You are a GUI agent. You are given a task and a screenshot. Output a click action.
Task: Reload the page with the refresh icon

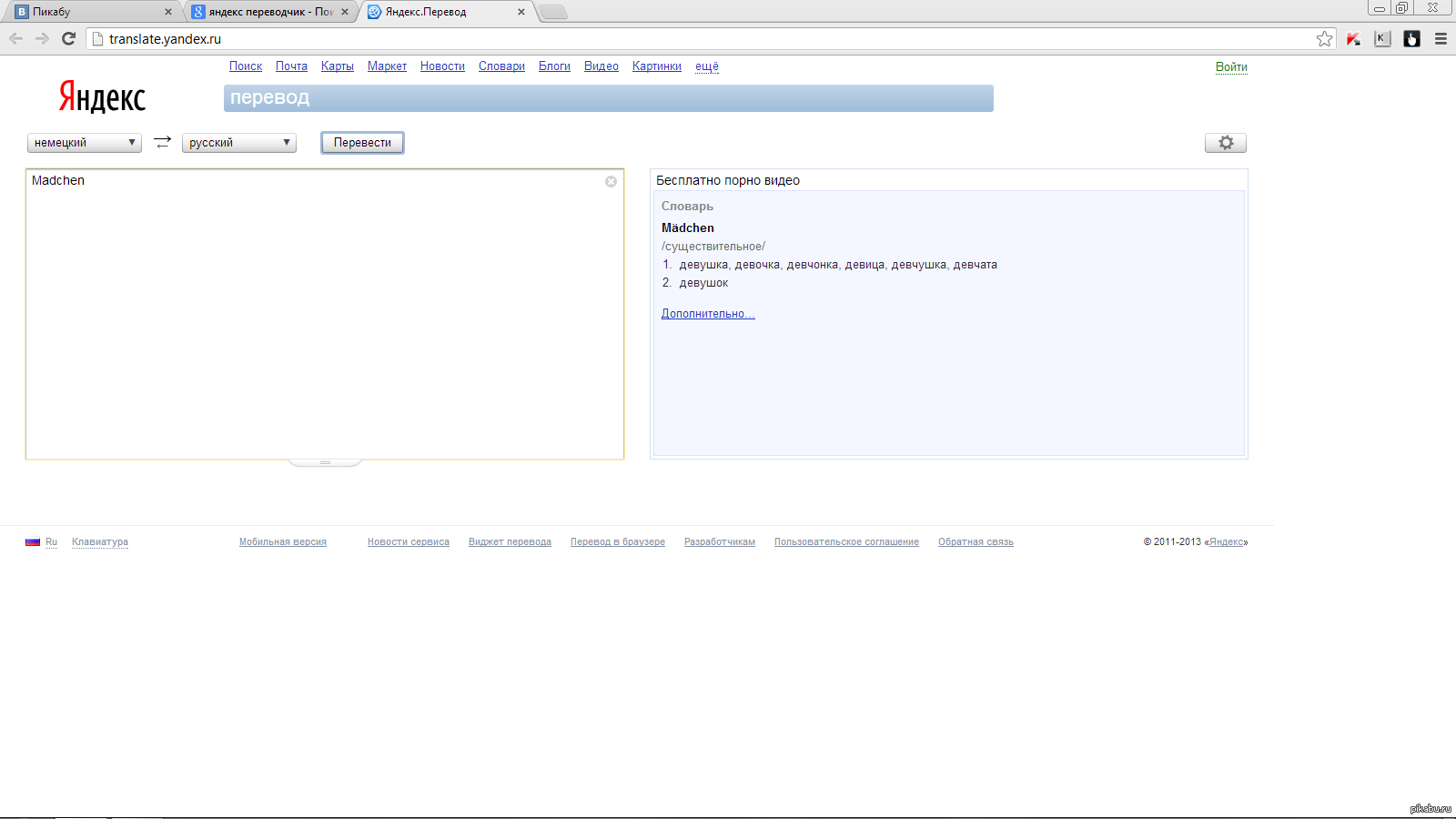click(x=68, y=38)
